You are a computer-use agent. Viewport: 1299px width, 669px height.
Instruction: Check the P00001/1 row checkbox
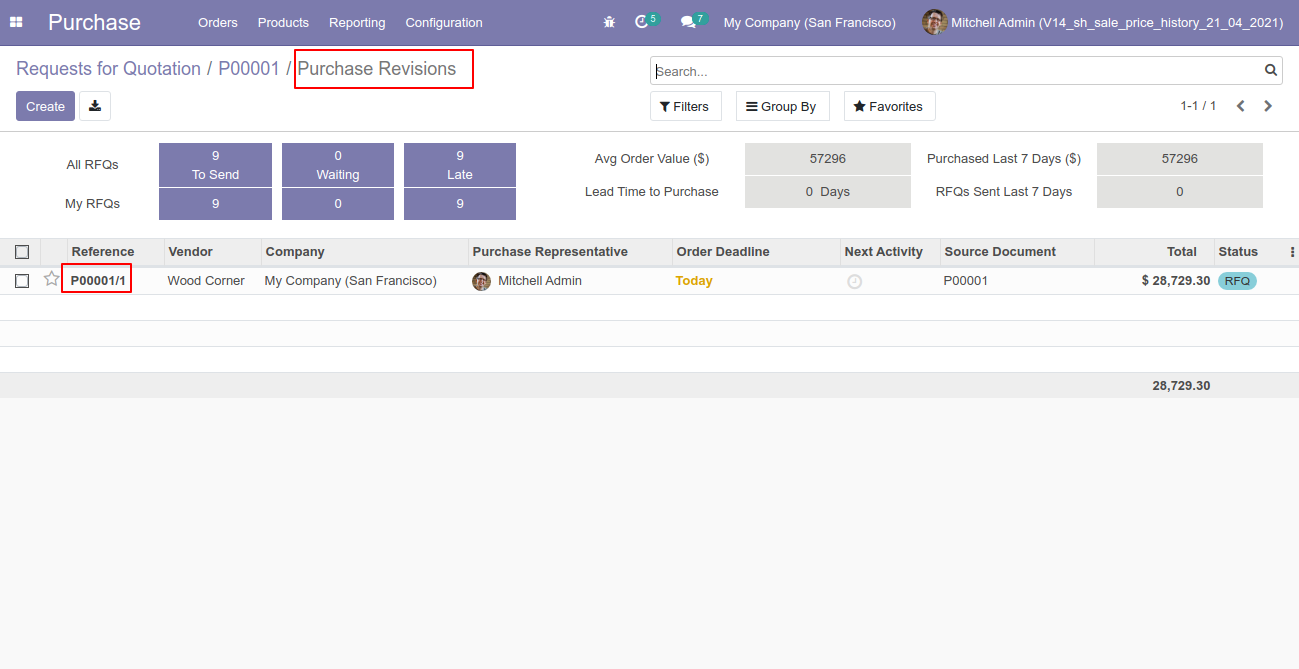[22, 281]
